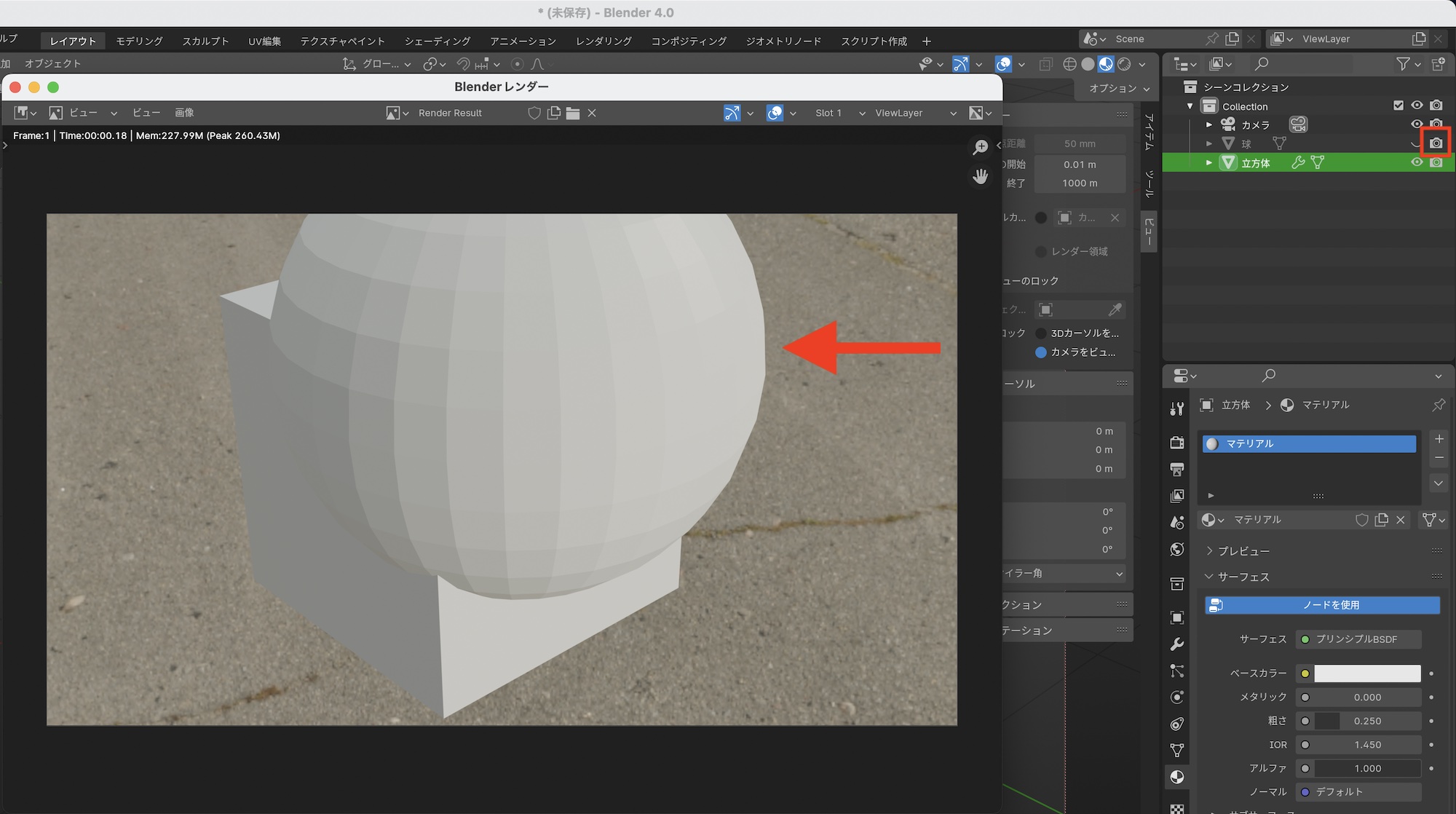Click the 粗さ value field 0.250
Viewport: 1456px width, 814px height.
(1366, 721)
